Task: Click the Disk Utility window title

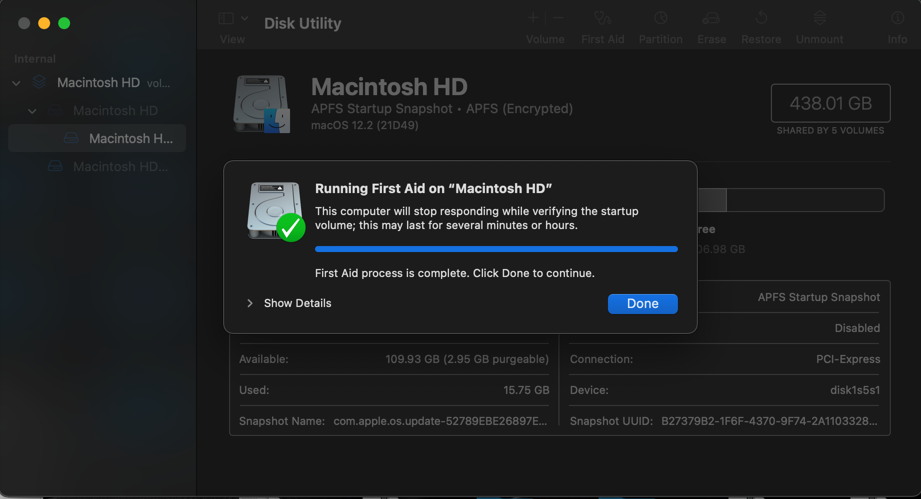Action: (302, 23)
